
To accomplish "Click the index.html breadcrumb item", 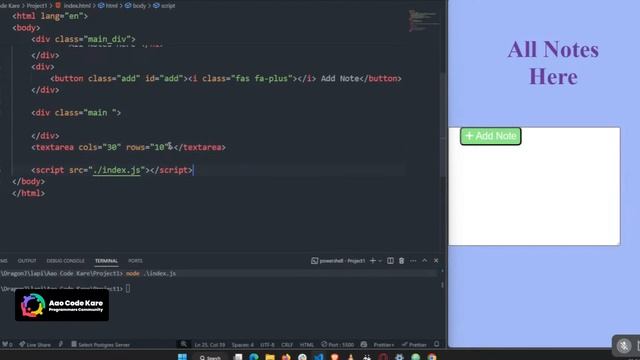I will (x=73, y=5).
